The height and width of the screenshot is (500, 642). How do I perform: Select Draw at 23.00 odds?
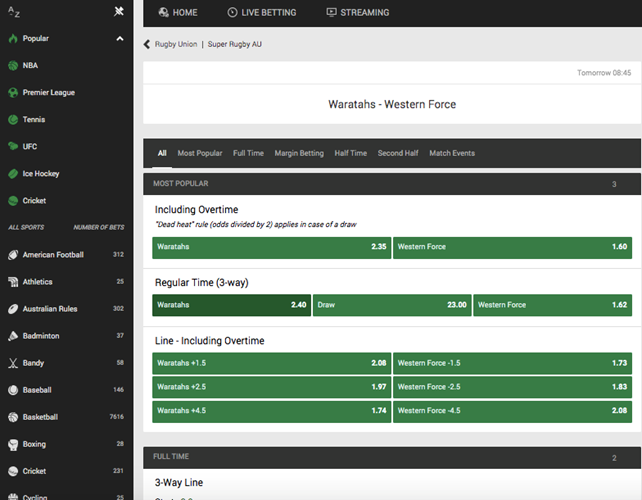point(392,305)
